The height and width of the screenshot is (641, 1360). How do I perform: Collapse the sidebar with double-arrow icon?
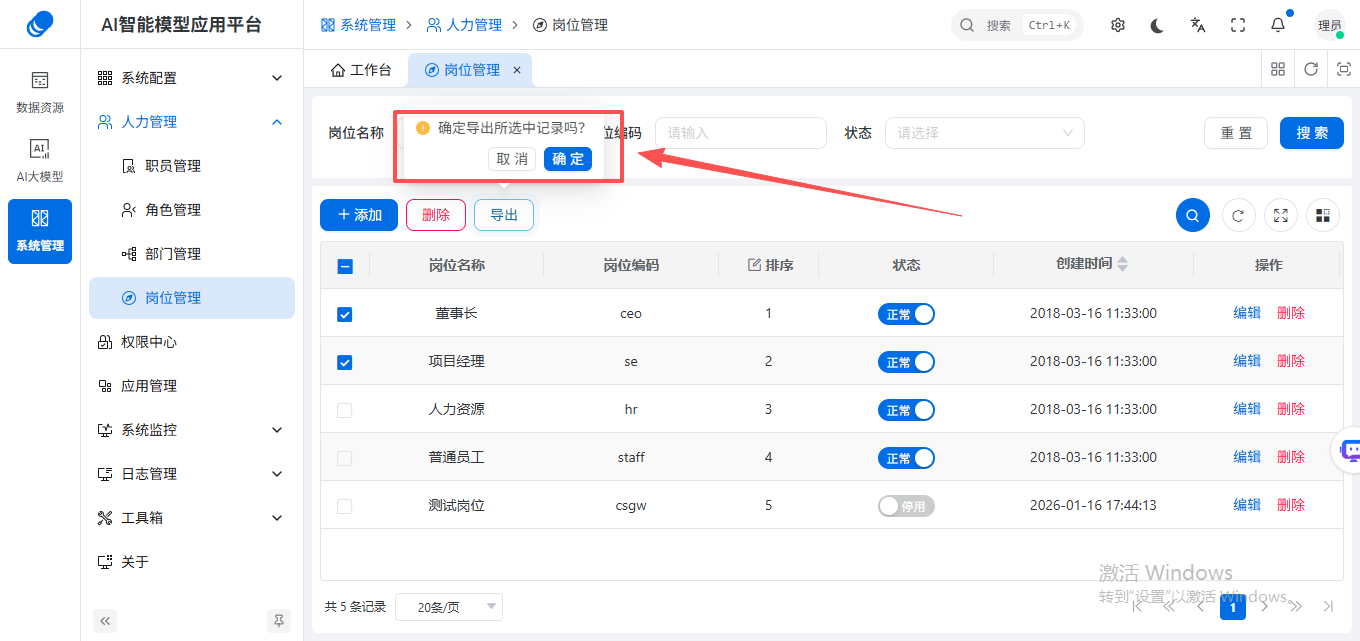pos(106,621)
